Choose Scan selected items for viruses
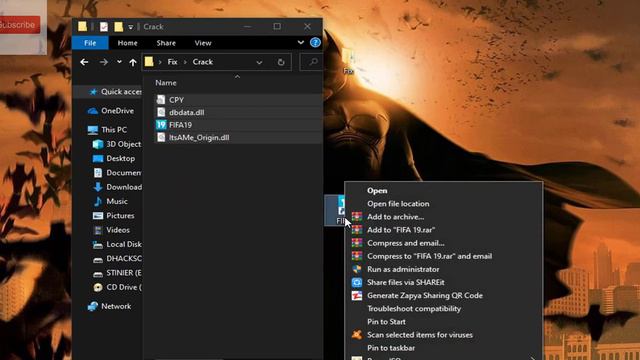640x360 pixels. (420, 335)
